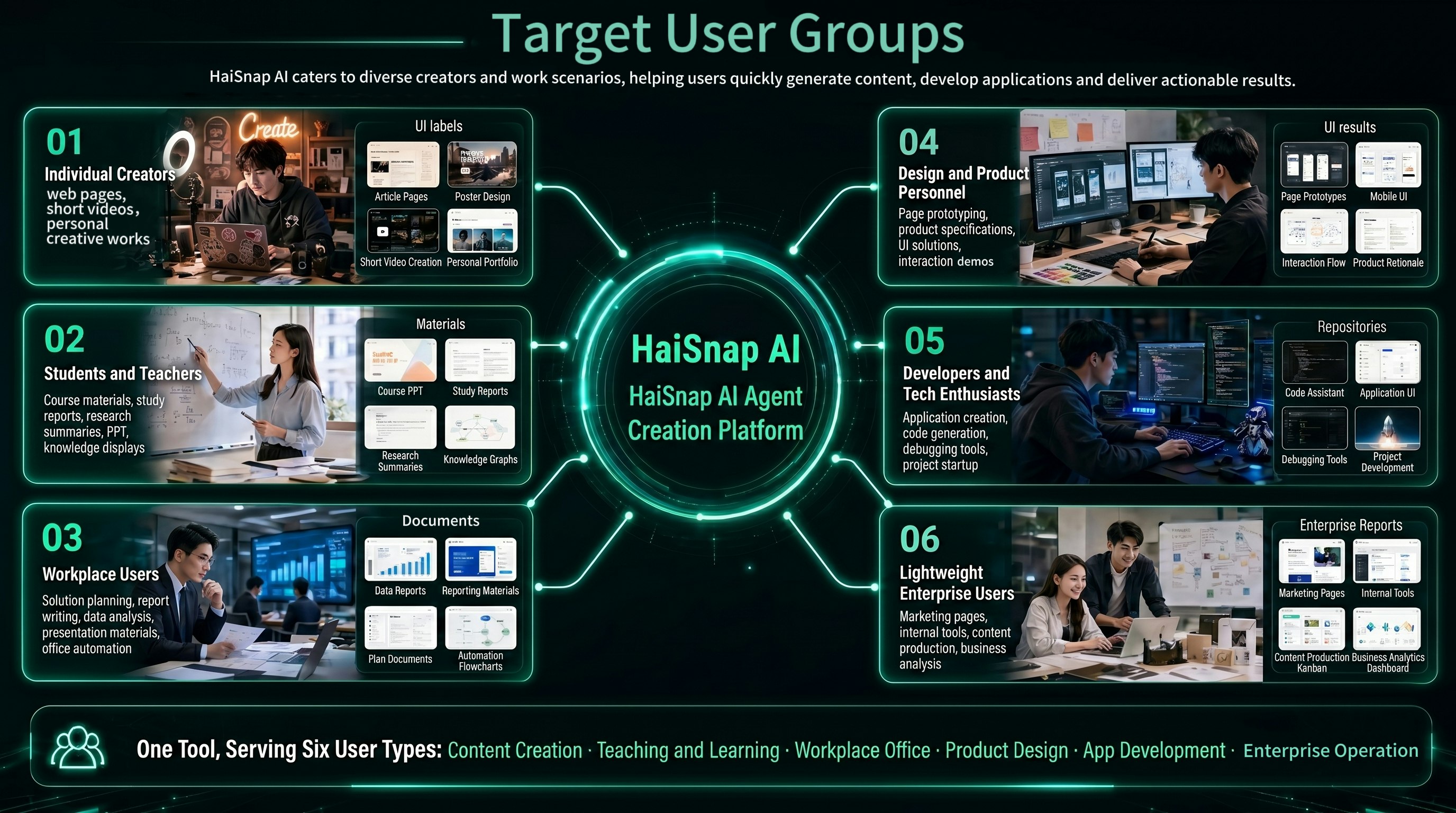
Task: Click Workplace Office in bottom banner
Action: tap(862, 750)
